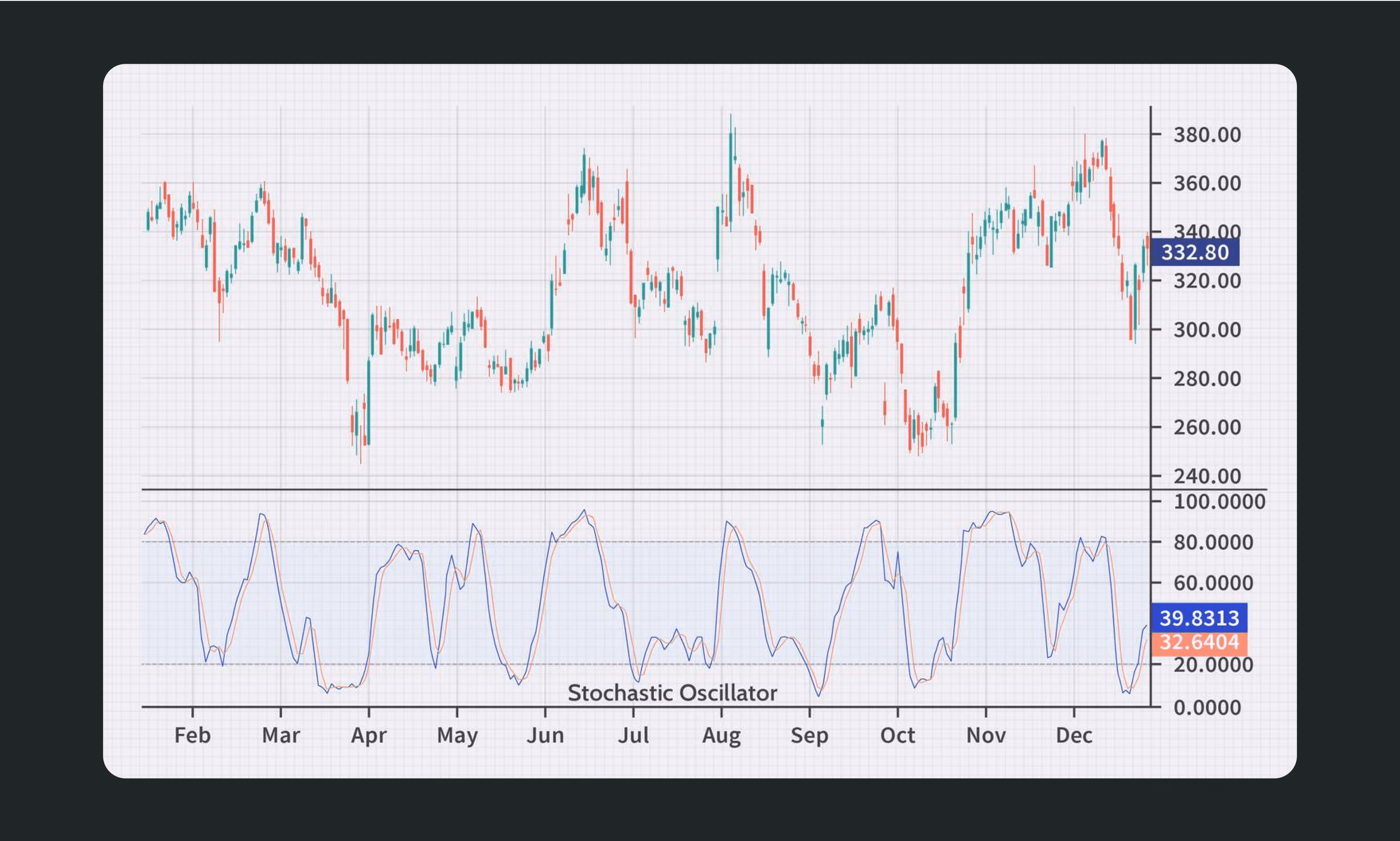Click the 332.80 current price label
This screenshot has width=1400, height=841.
click(x=1194, y=252)
